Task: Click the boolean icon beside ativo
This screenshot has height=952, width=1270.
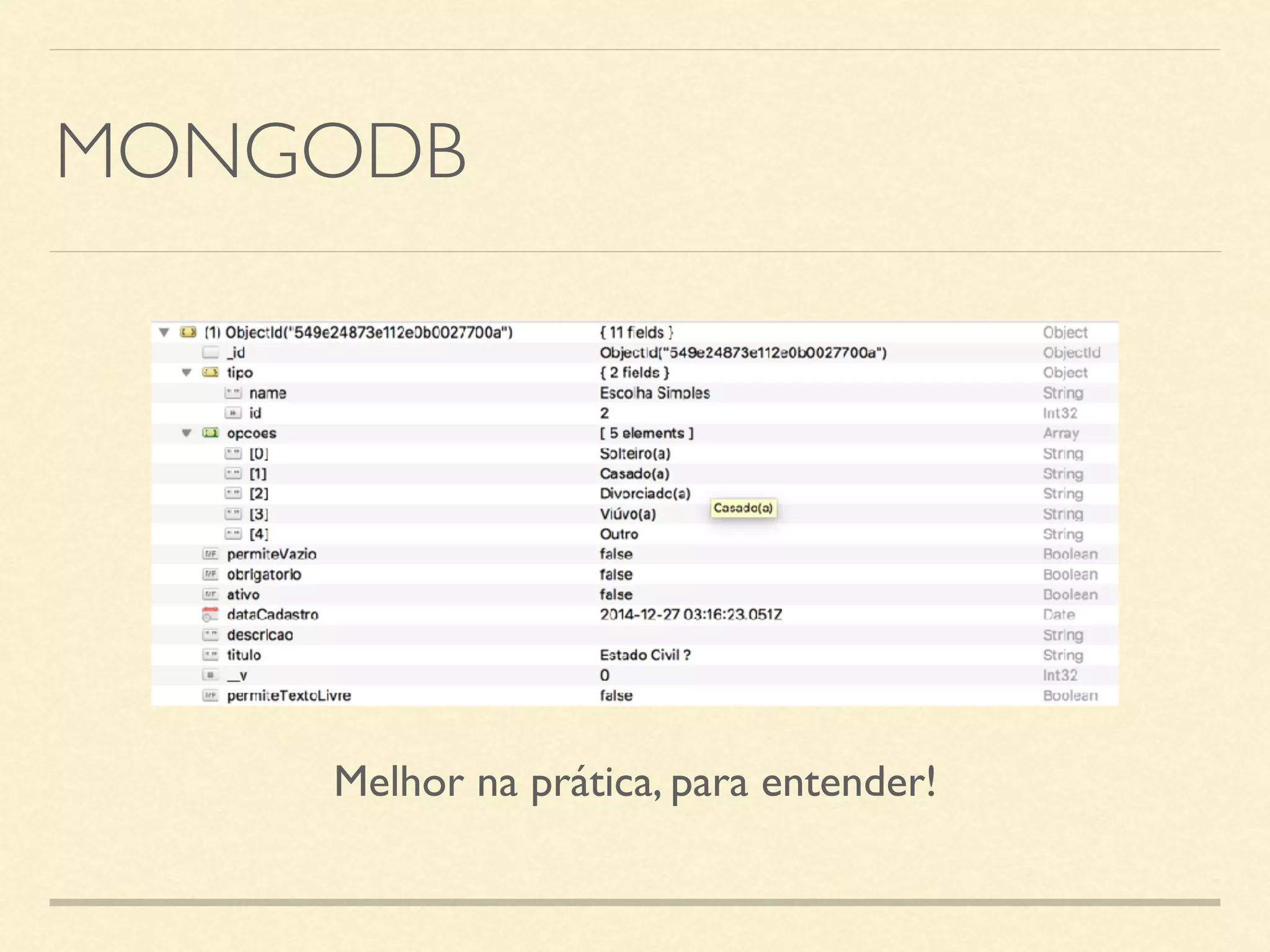Action: pyautogui.click(x=211, y=594)
